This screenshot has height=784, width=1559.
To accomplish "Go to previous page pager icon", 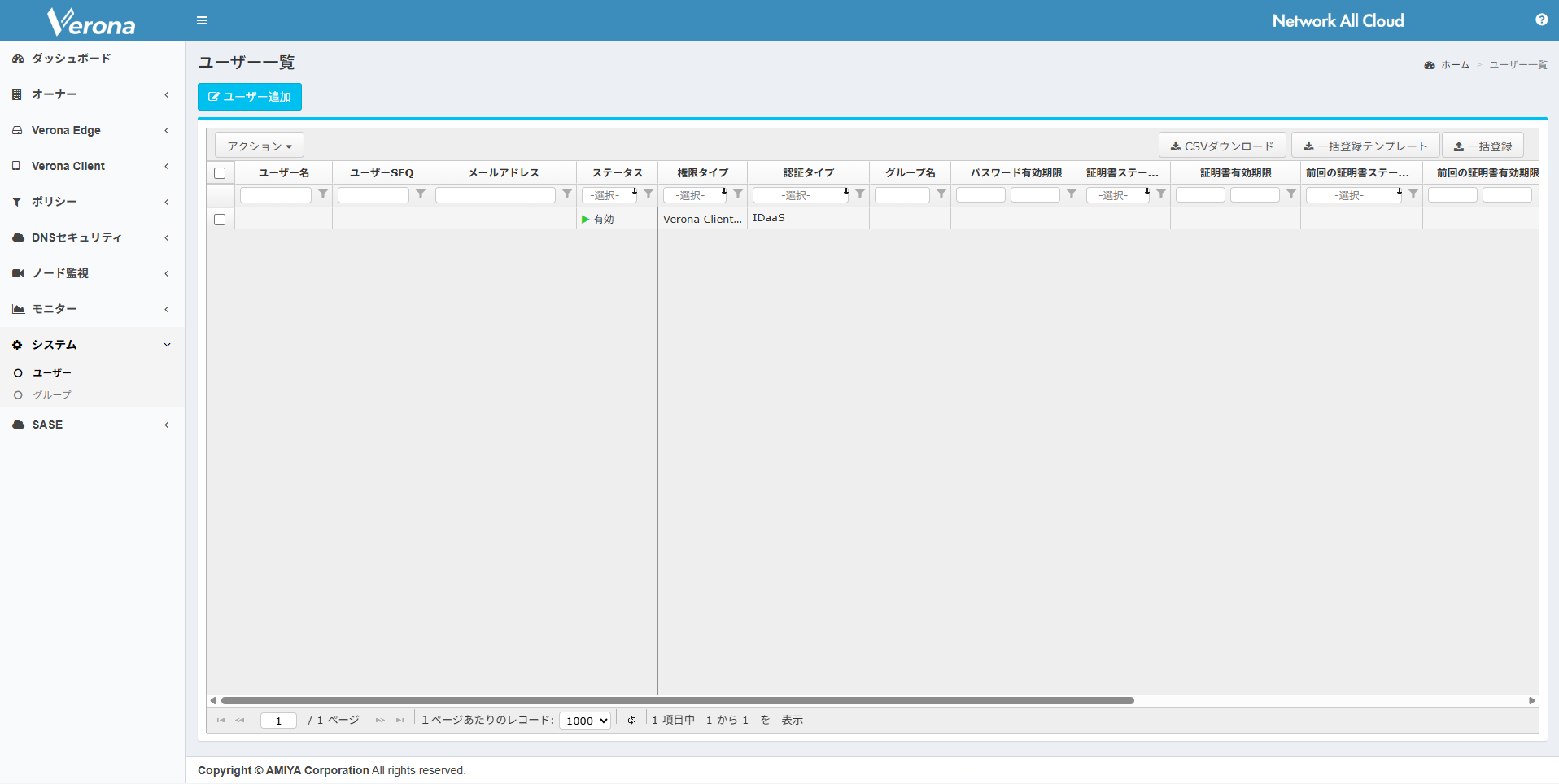I will [240, 720].
